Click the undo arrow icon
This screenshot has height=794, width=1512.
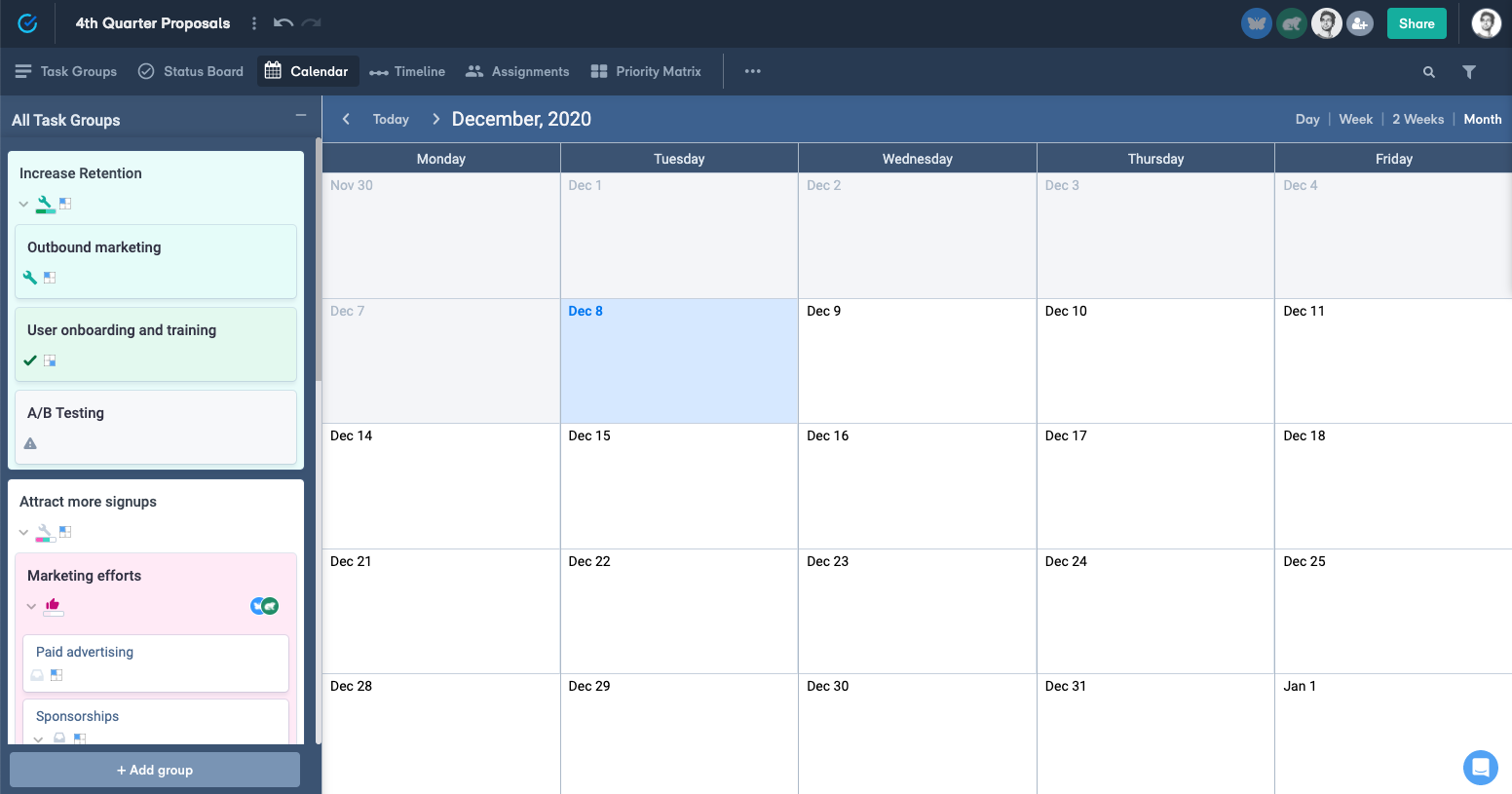pyautogui.click(x=283, y=23)
